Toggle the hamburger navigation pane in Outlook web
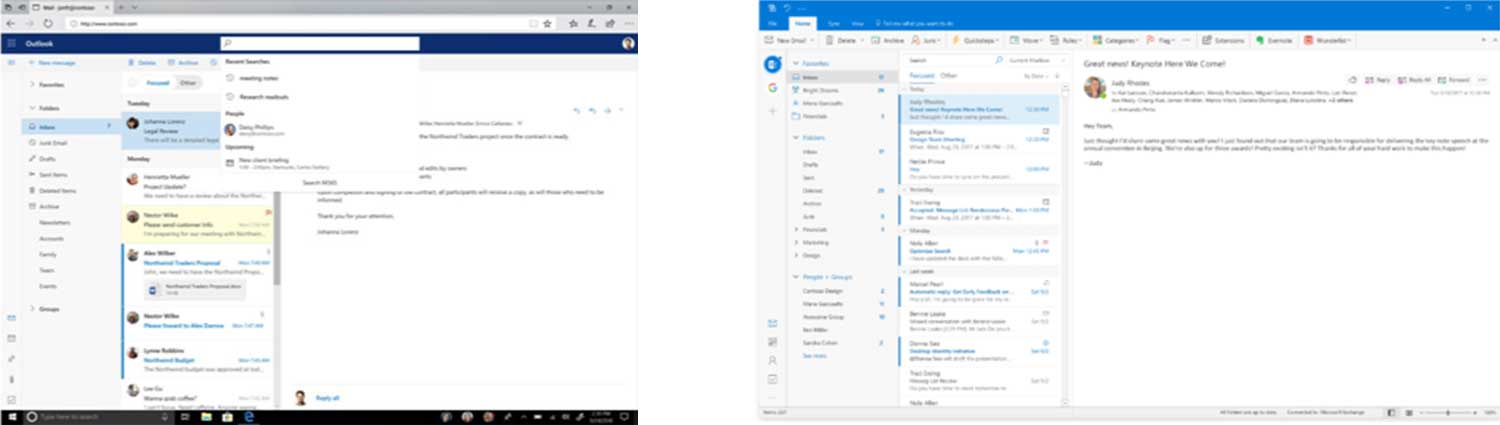Screen dimensions: 1500x425 [x=11, y=63]
